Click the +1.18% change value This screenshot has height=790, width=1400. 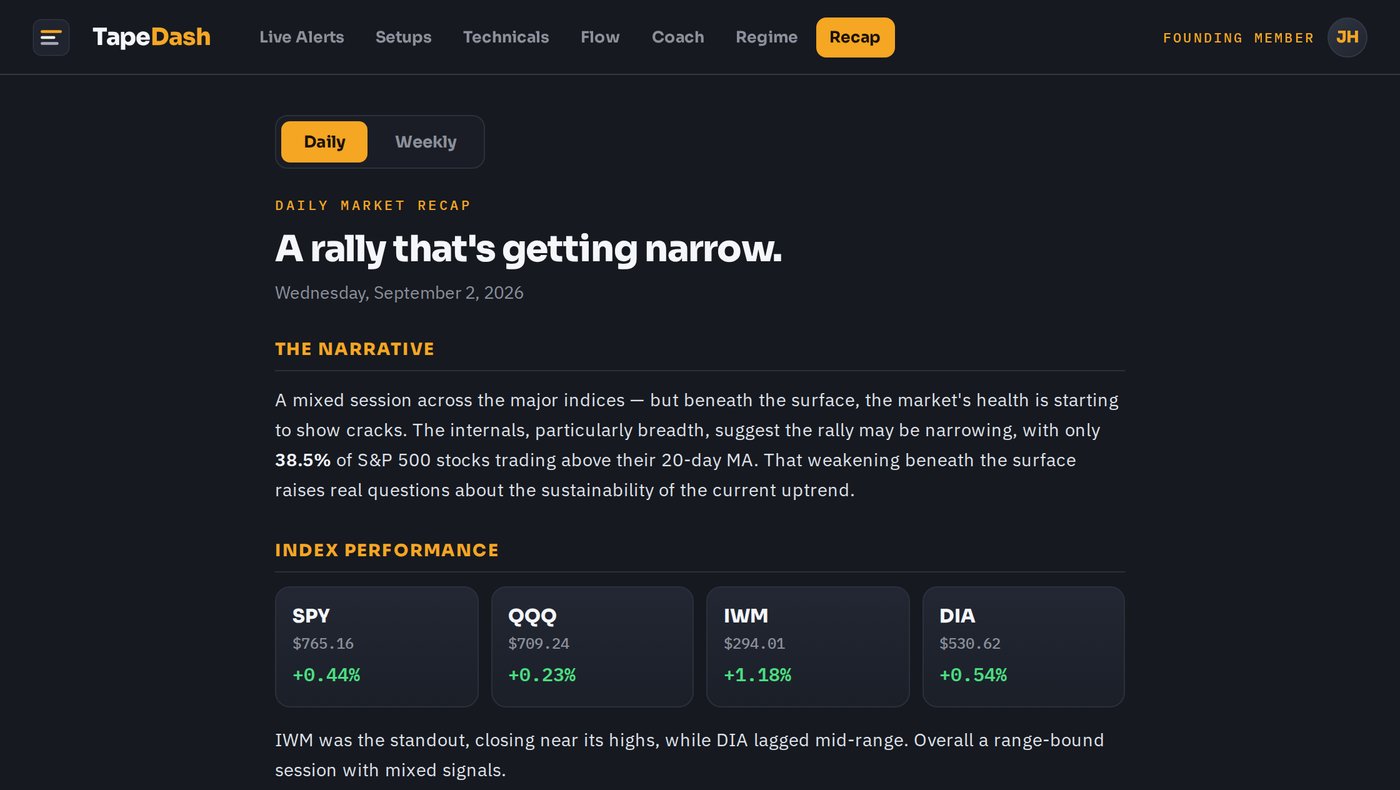point(757,675)
